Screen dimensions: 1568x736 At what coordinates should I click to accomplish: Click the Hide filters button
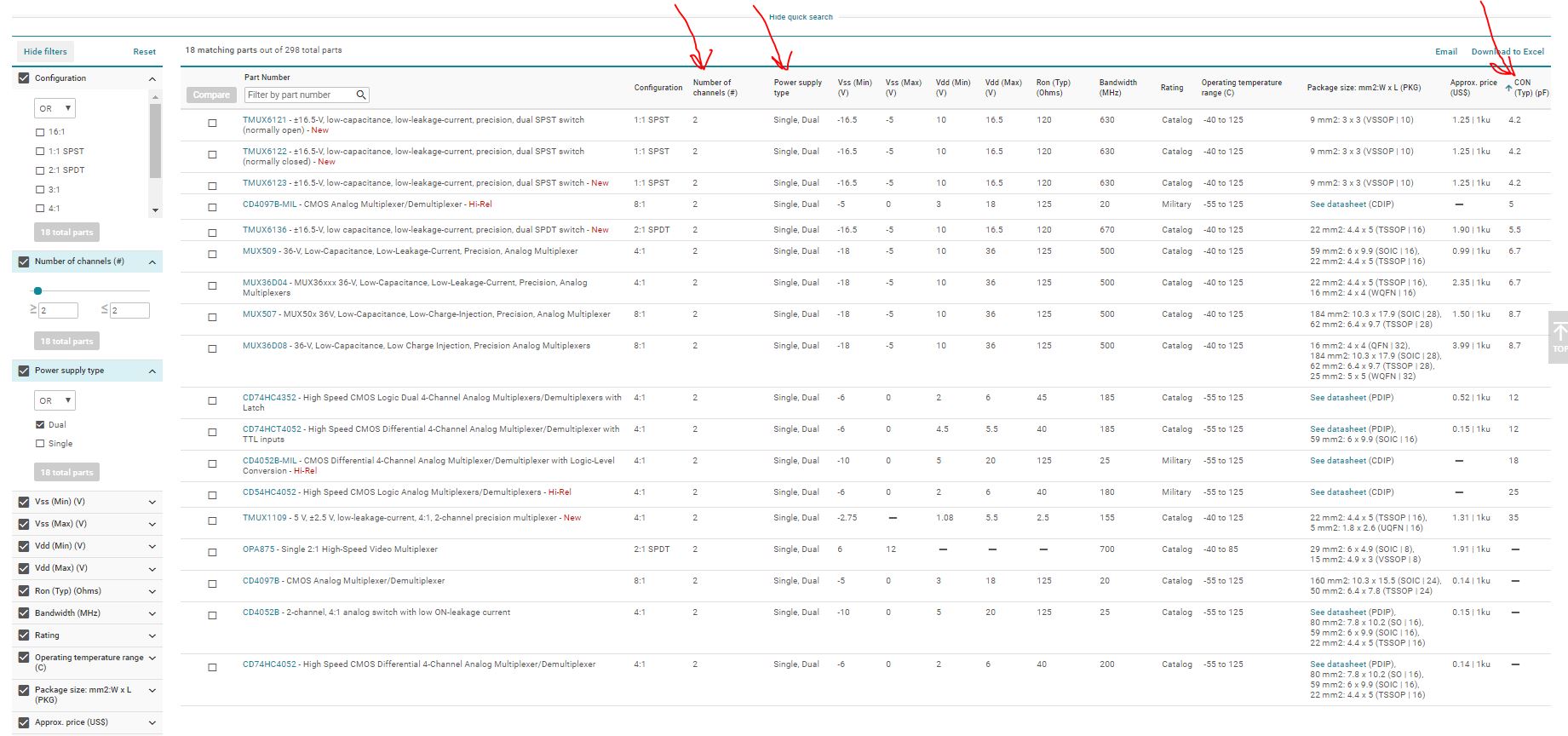[45, 52]
